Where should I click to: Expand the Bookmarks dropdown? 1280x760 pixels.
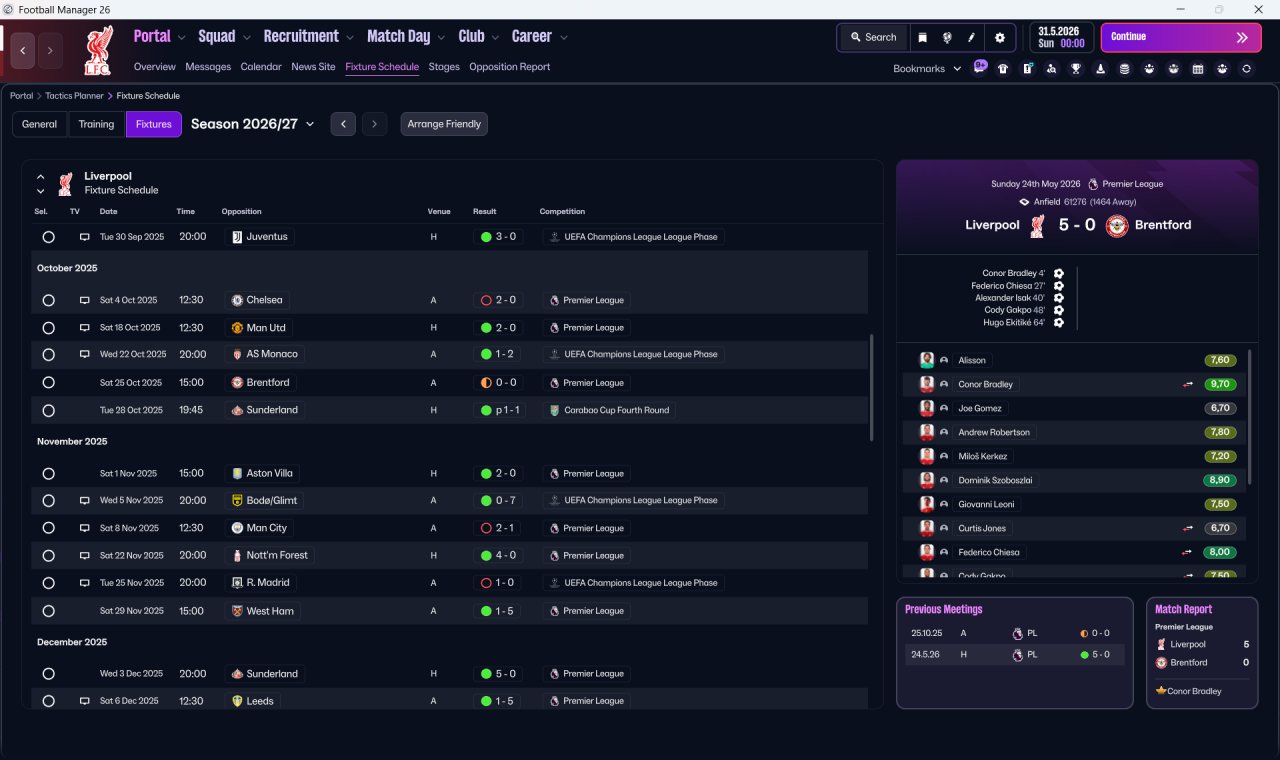(x=927, y=68)
